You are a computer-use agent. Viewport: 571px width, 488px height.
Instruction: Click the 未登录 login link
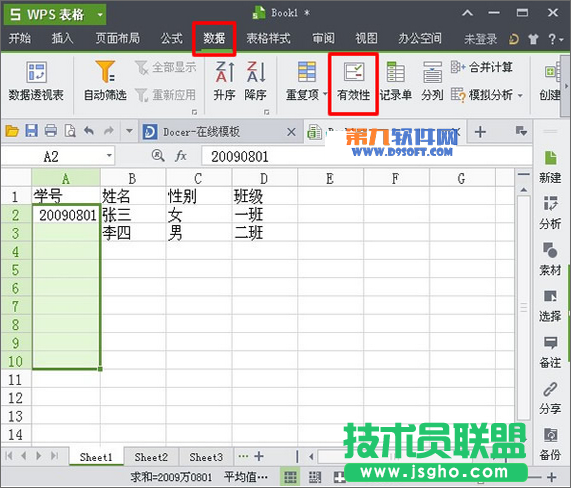coord(480,39)
